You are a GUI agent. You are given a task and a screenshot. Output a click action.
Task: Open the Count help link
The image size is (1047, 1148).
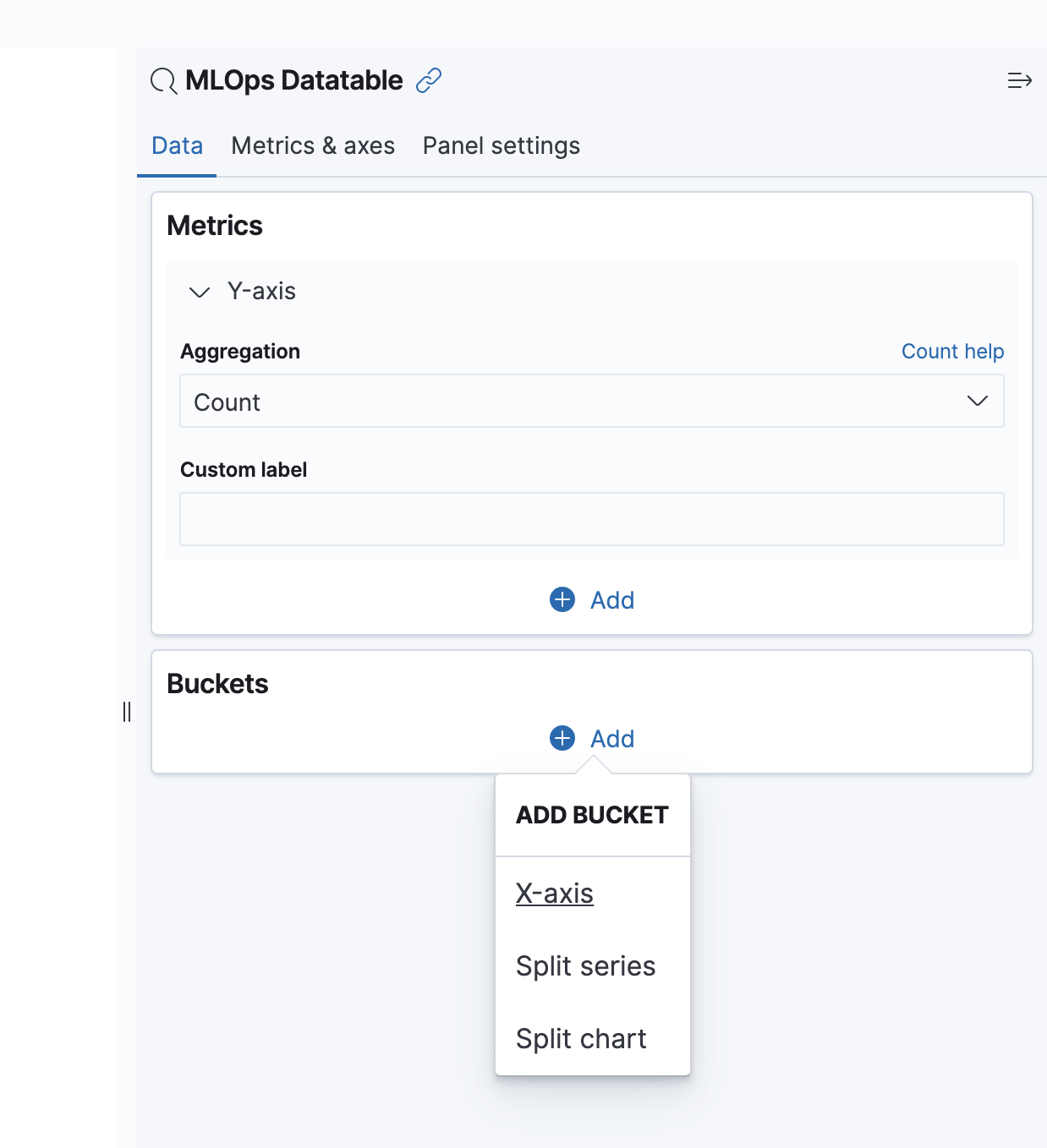point(952,352)
